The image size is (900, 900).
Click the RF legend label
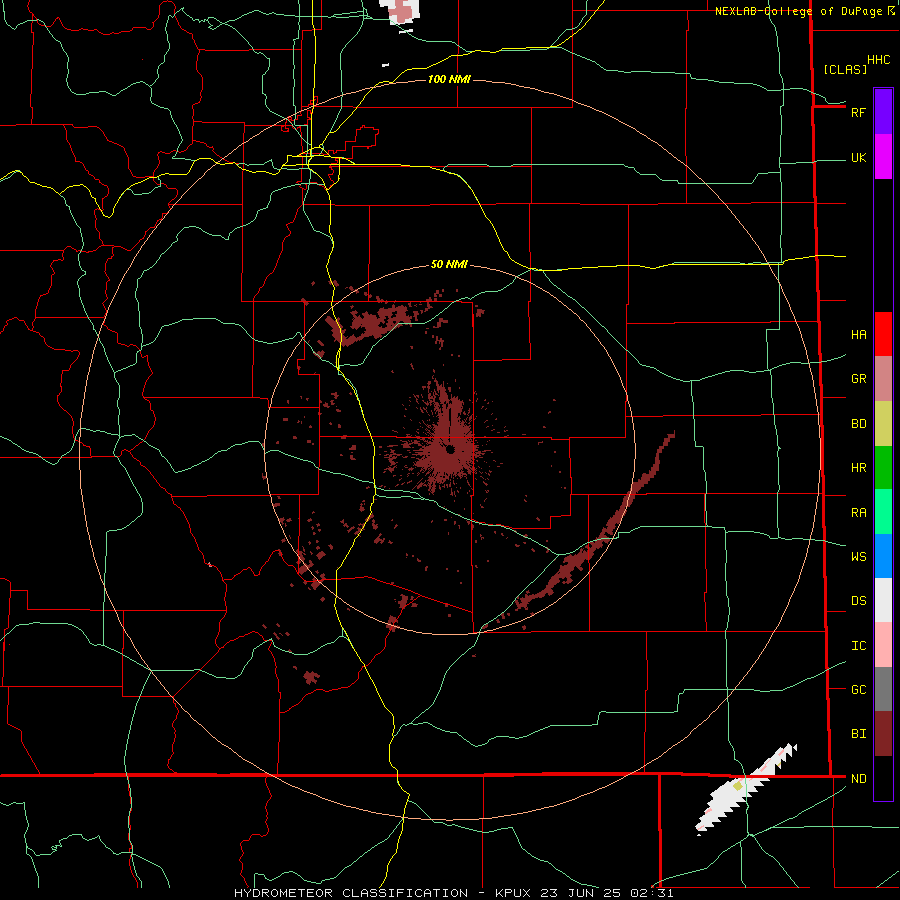(x=858, y=112)
